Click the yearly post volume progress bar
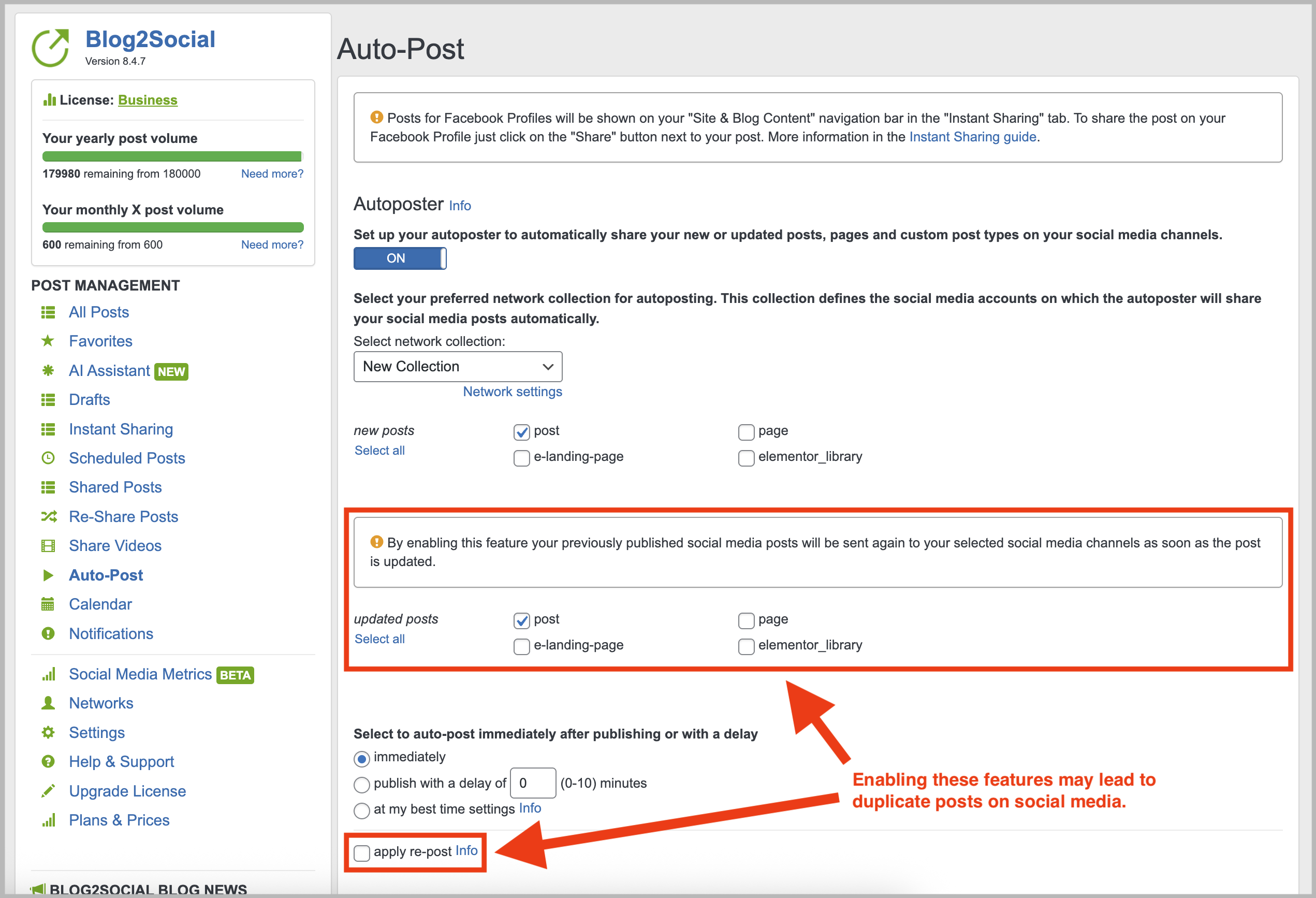This screenshot has height=898, width=1316. point(173,156)
